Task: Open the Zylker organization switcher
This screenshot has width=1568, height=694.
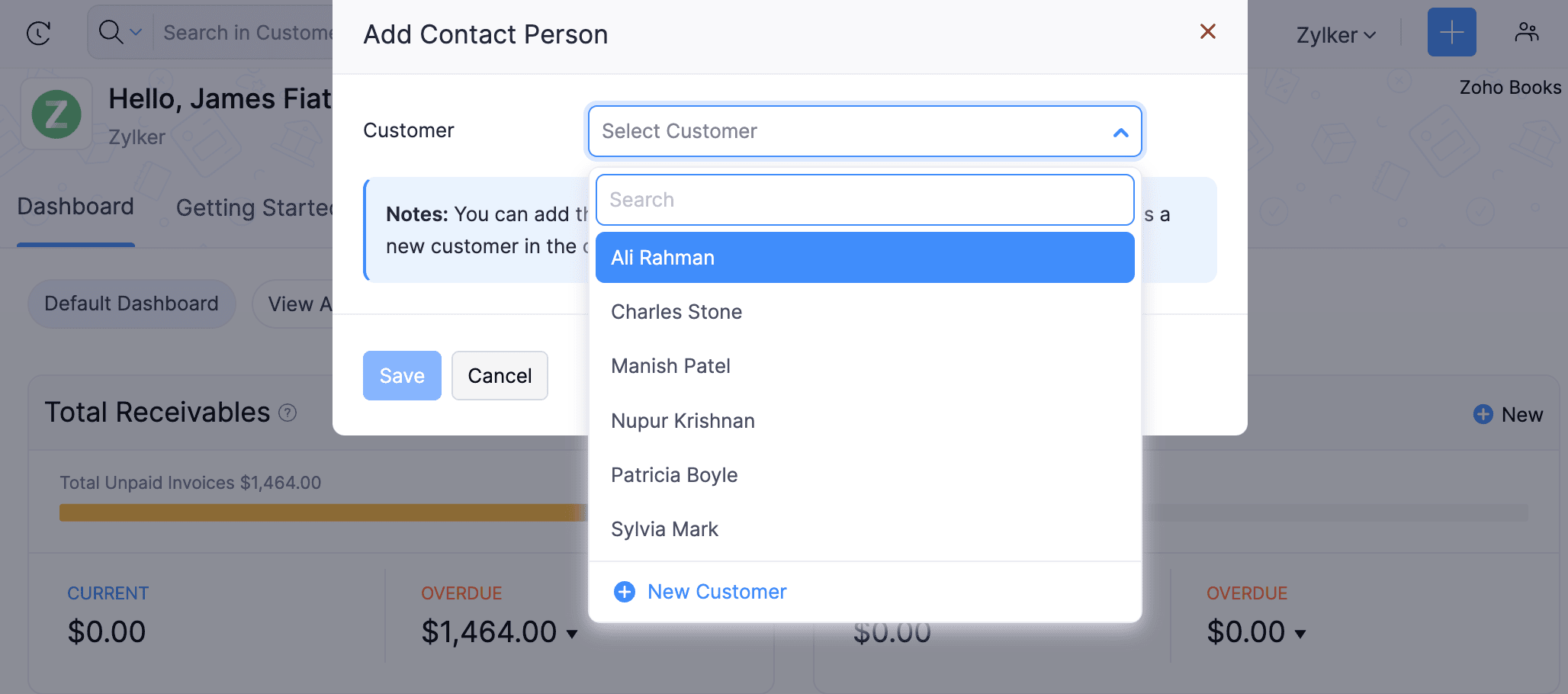Action: (1335, 34)
